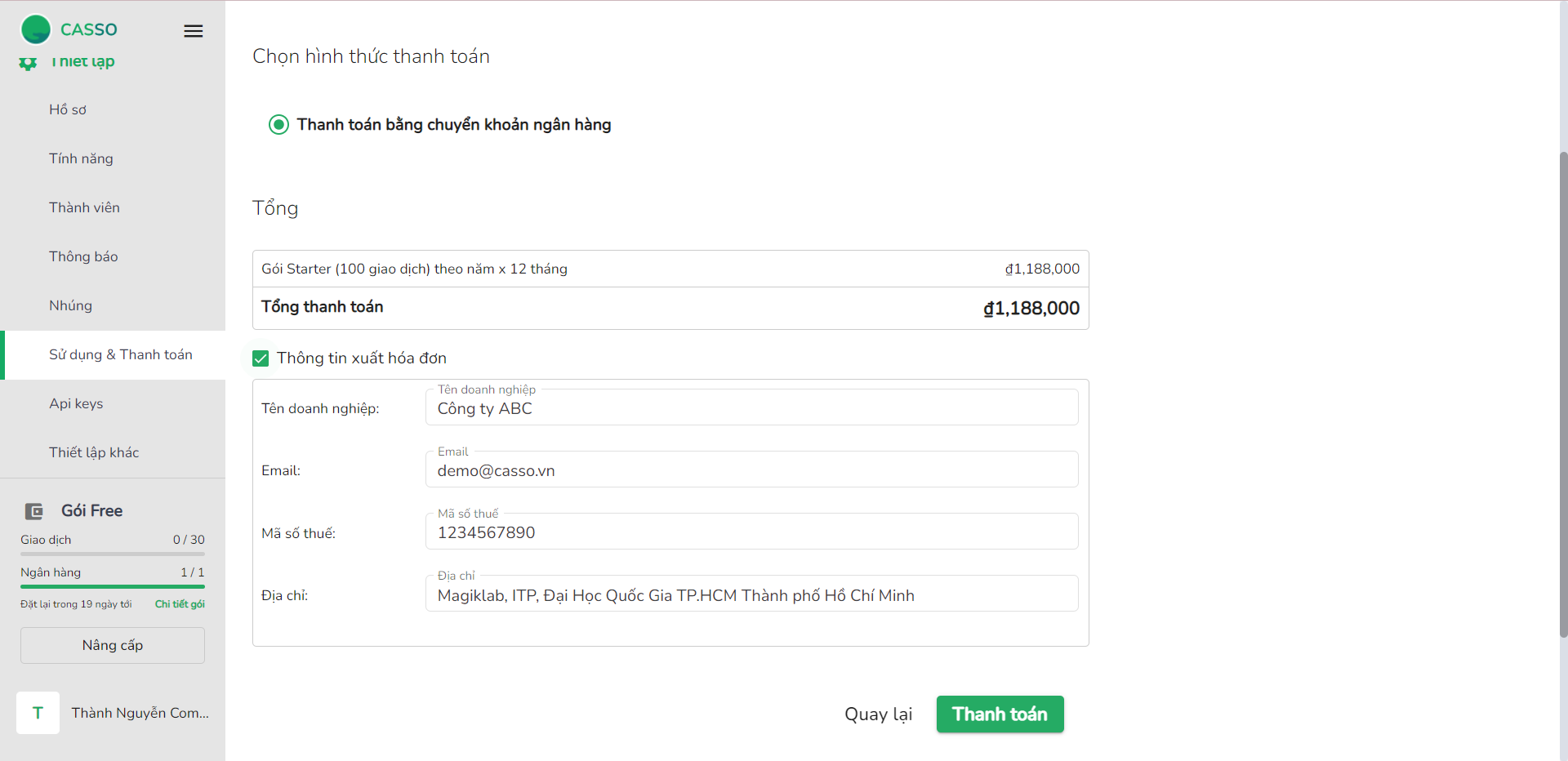
Task: Click the Gói Free wallet icon
Action: click(34, 511)
